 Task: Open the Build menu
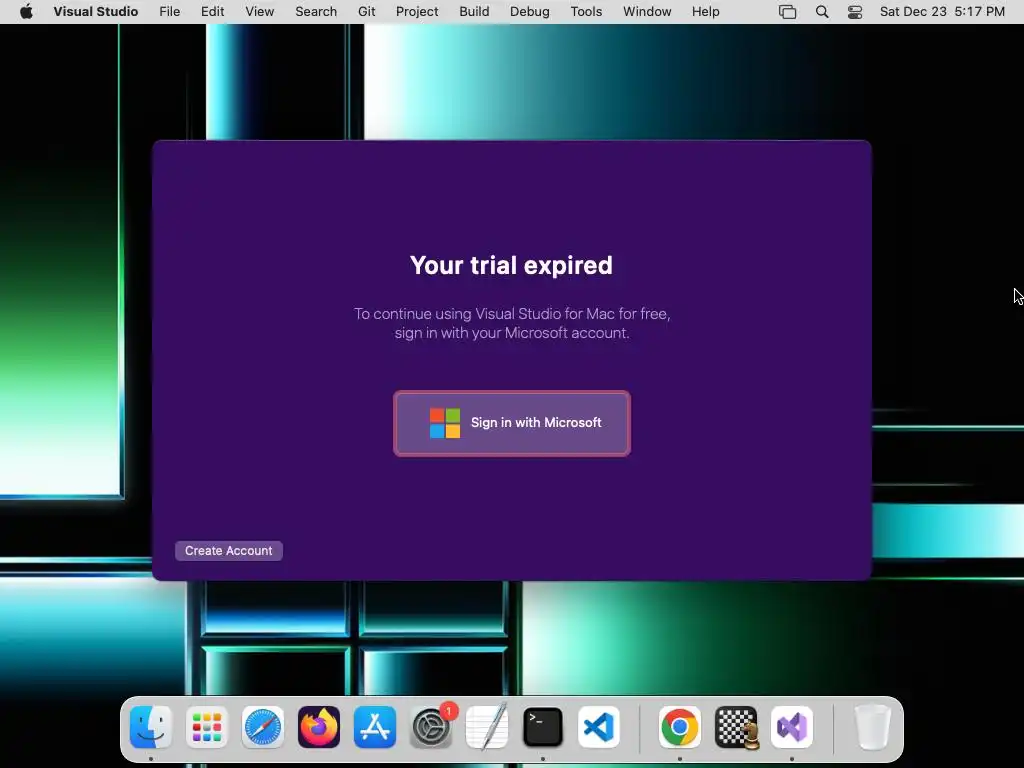point(474,12)
